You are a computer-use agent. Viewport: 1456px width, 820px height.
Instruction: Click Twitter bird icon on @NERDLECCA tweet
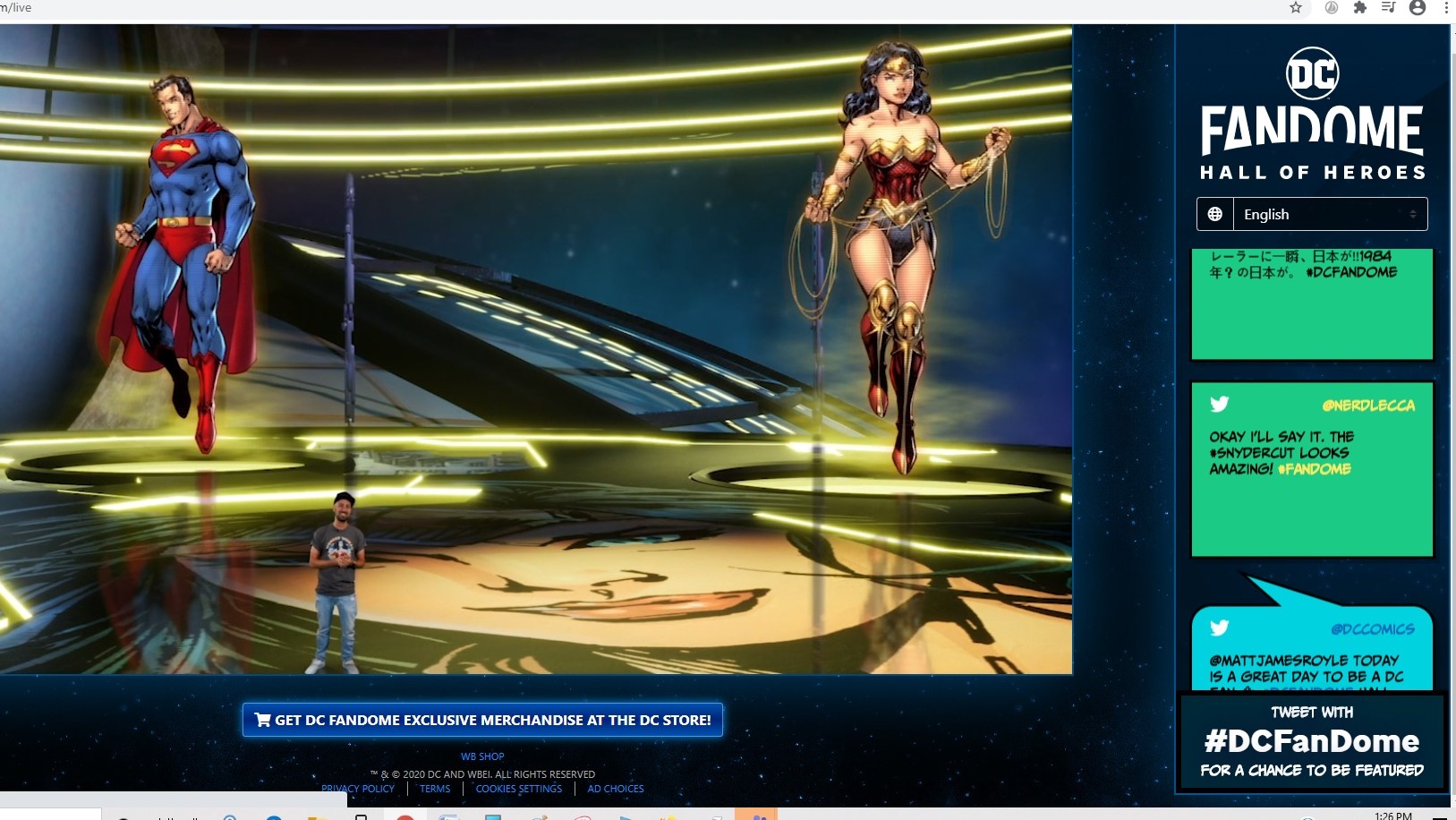1219,404
